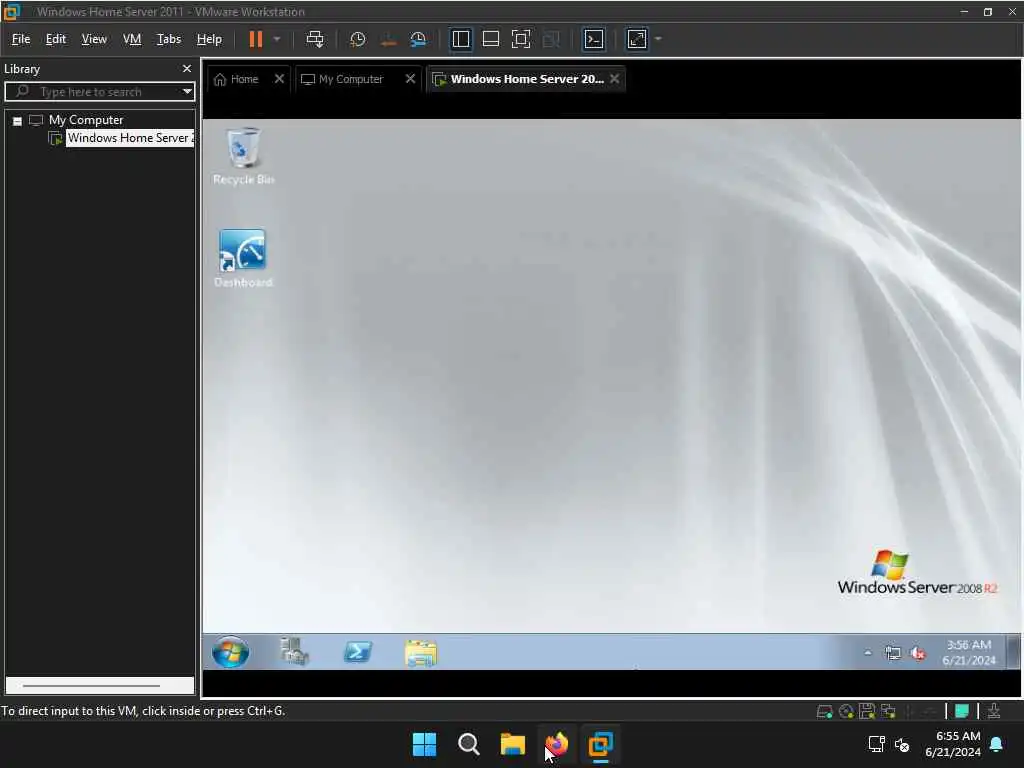Pause the virtual machine with the orange button
The width and height of the screenshot is (1024, 768).
pyautogui.click(x=255, y=39)
